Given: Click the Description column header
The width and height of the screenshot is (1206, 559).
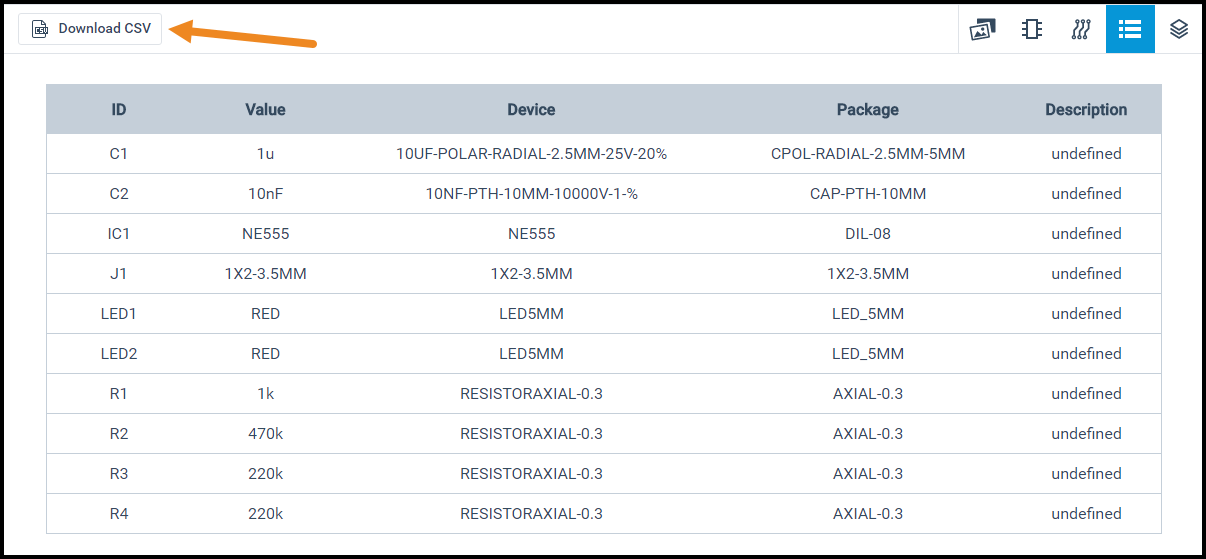Looking at the screenshot, I should 1086,110.
